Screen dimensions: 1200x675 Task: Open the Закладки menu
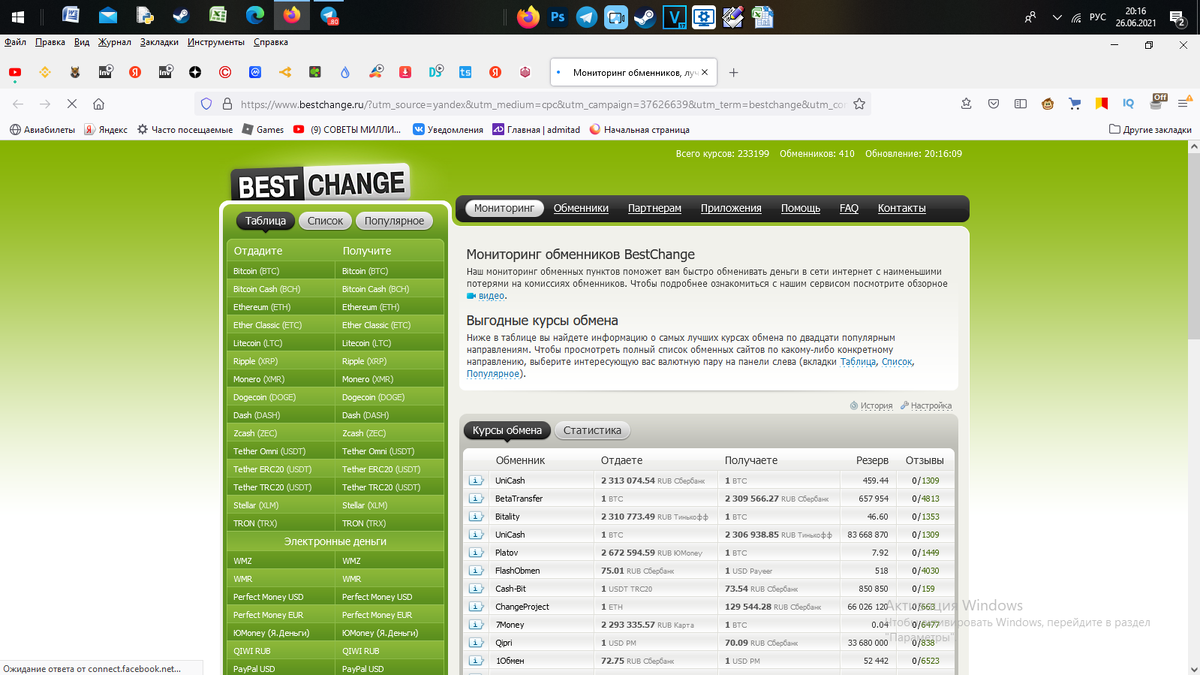[159, 42]
